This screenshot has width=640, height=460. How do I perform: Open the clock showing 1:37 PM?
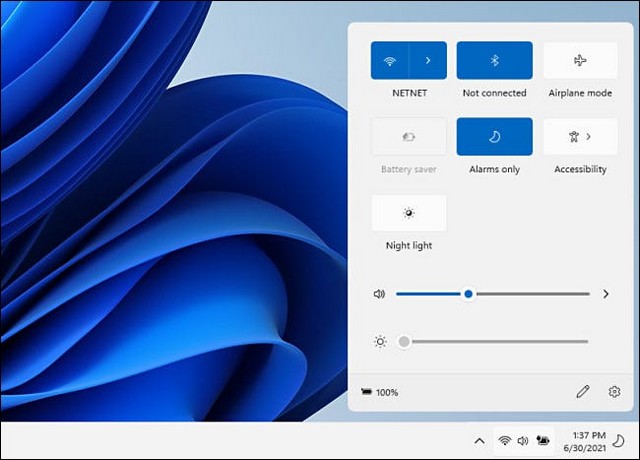587,440
